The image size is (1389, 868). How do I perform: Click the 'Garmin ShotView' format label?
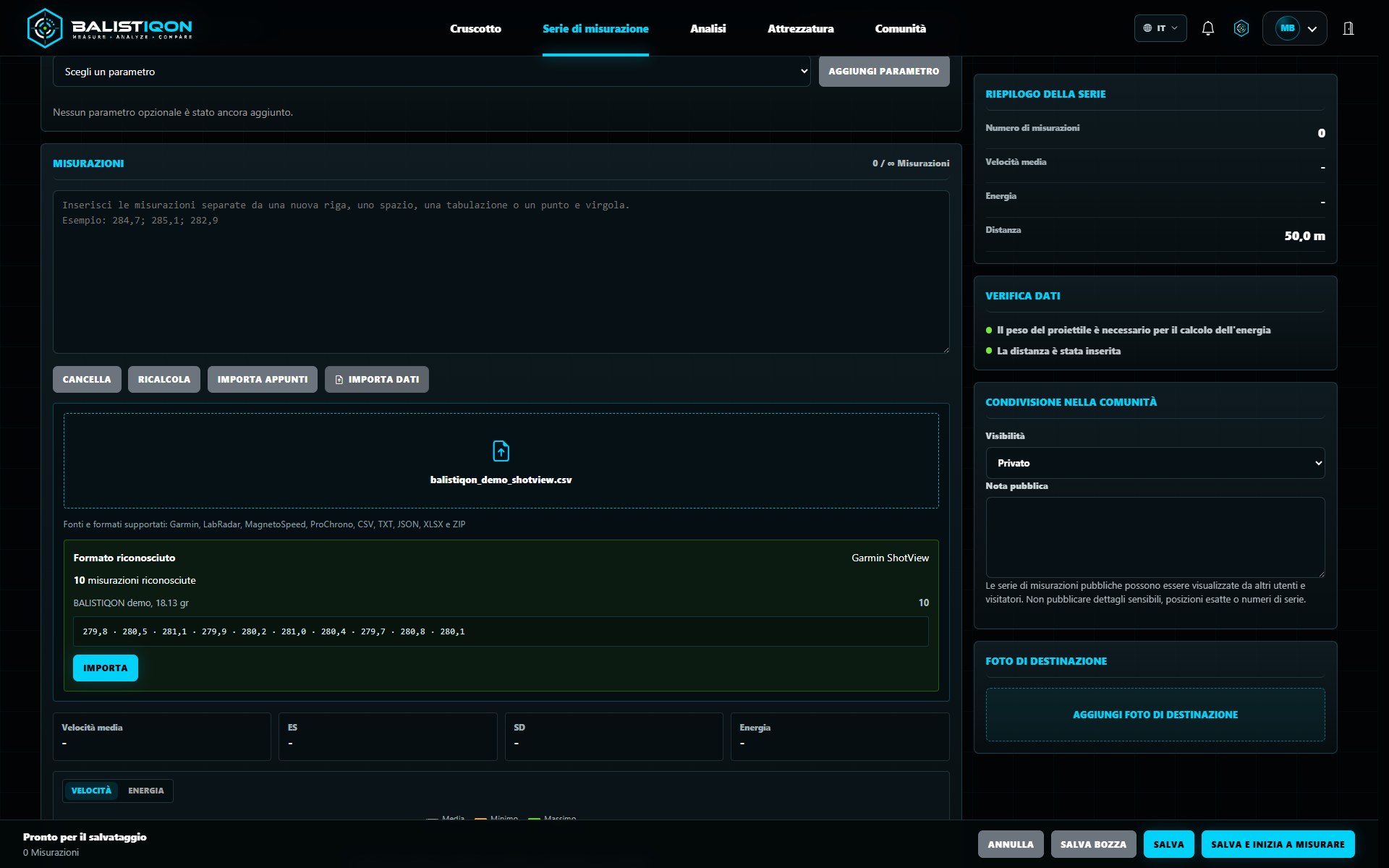pyautogui.click(x=890, y=558)
